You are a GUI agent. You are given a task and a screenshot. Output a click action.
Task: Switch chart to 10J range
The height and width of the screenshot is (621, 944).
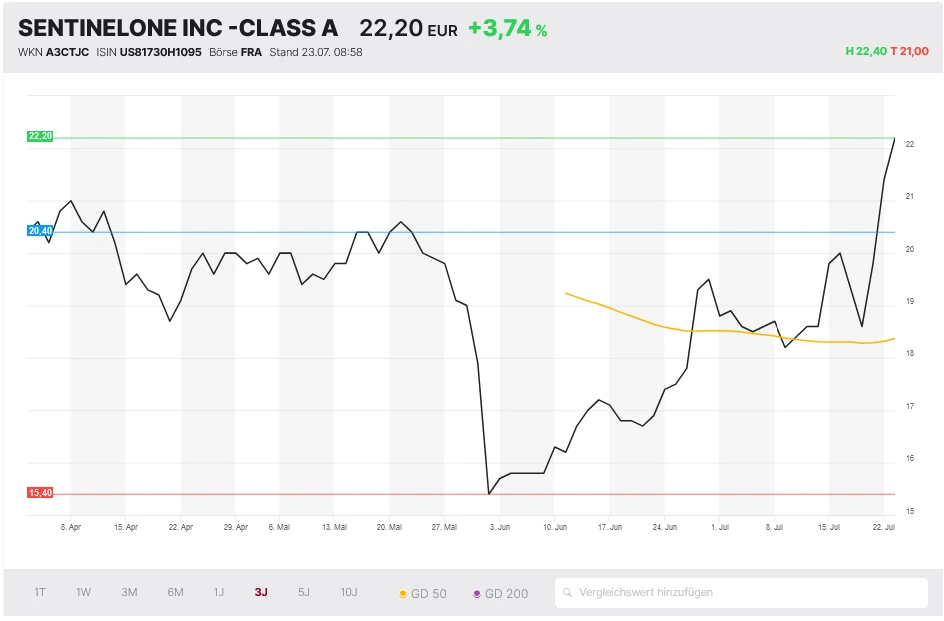(348, 592)
